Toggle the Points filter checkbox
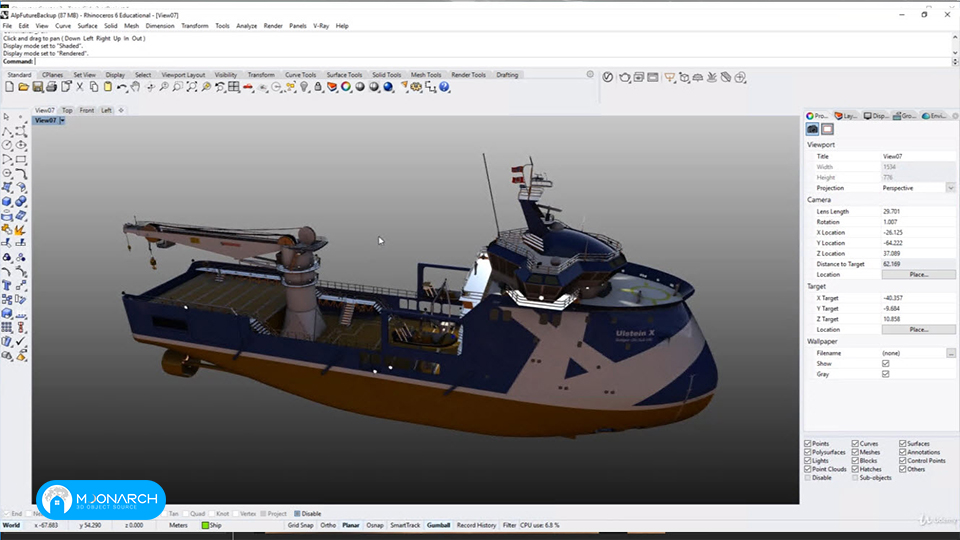 pos(808,443)
